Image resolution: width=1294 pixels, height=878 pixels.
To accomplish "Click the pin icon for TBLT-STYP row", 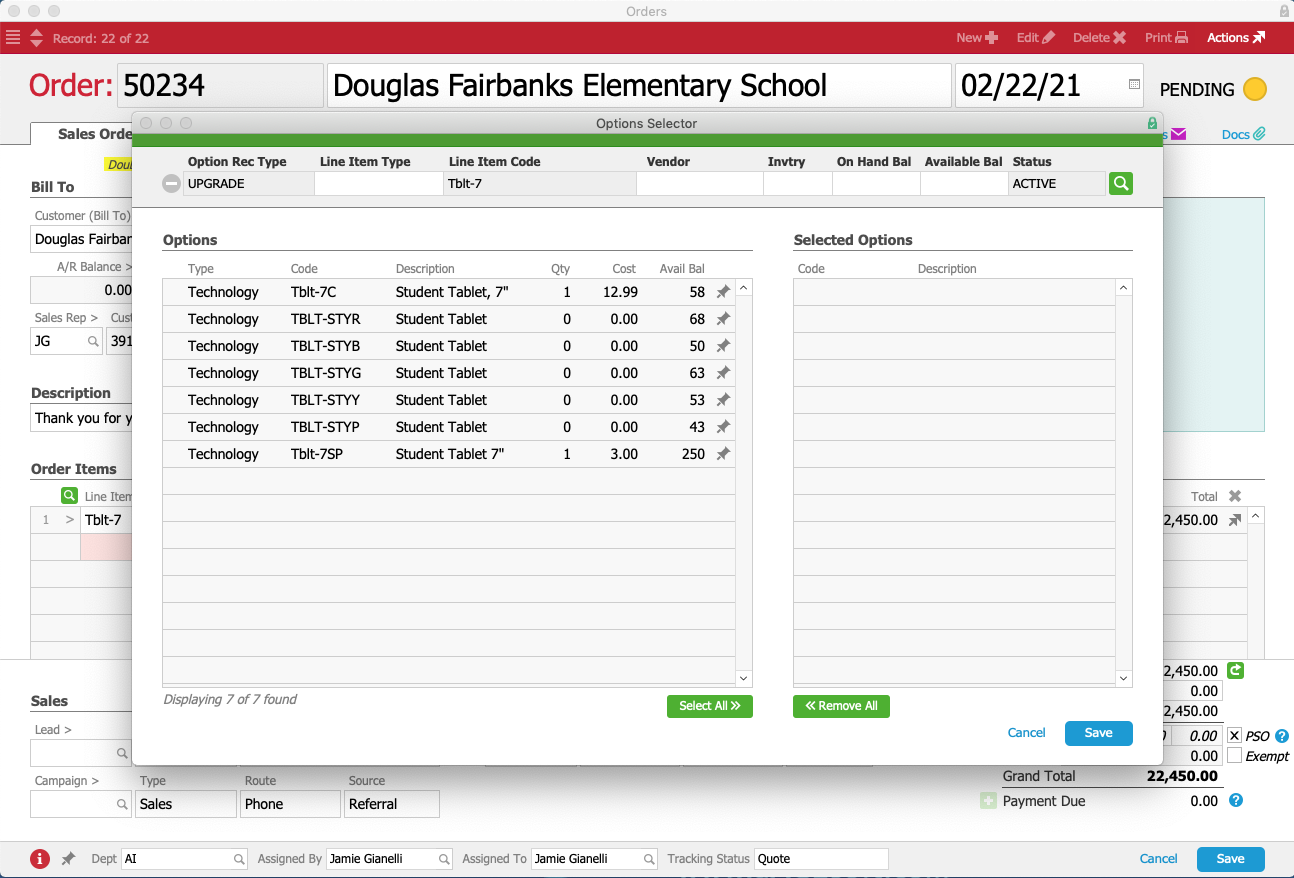I will point(723,427).
